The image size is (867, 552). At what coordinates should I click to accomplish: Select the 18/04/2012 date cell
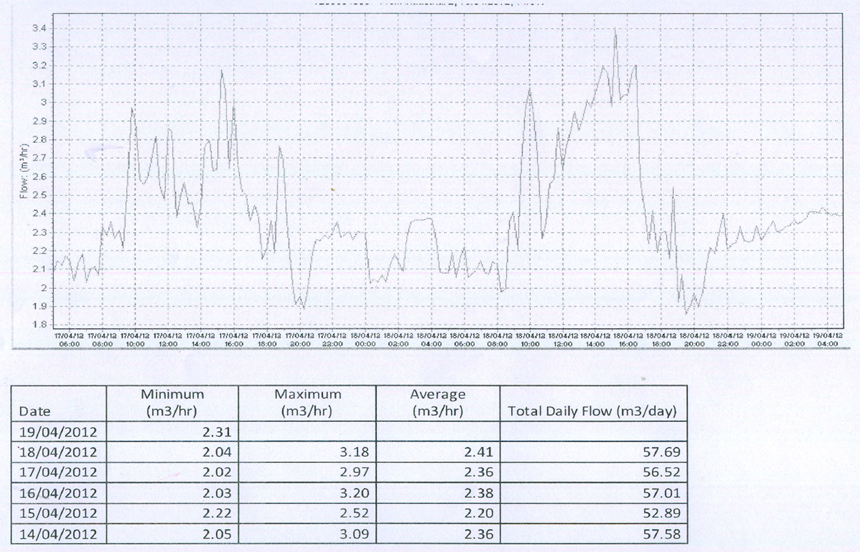57,452
